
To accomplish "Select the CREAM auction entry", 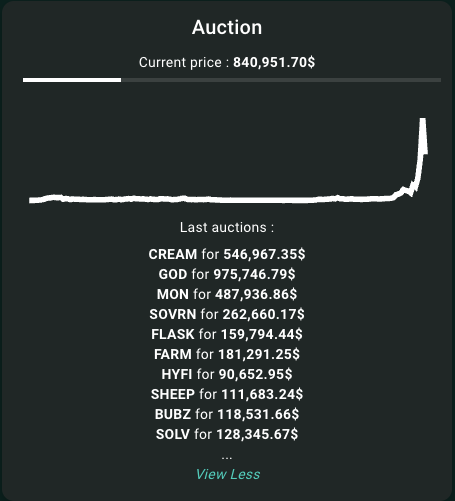I will [x=227, y=254].
